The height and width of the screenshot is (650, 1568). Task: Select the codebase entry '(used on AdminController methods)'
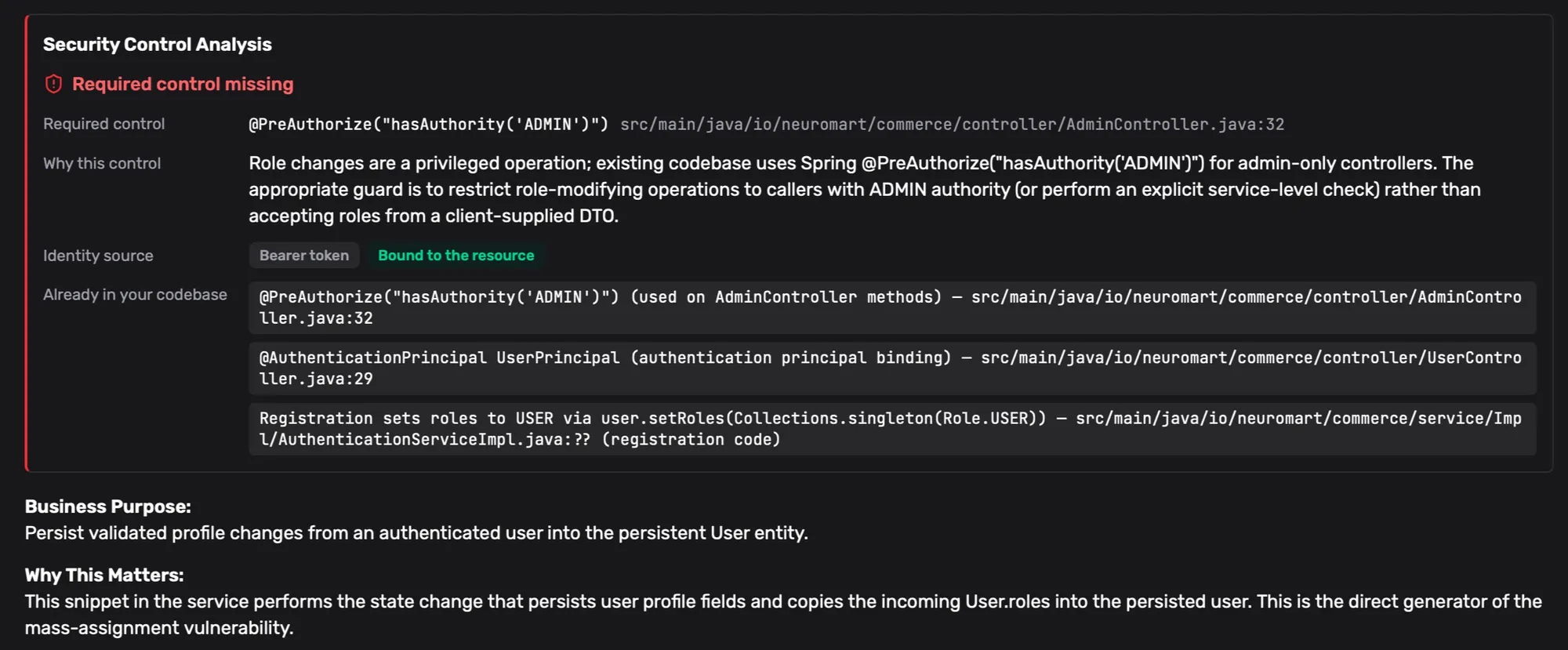pos(892,307)
